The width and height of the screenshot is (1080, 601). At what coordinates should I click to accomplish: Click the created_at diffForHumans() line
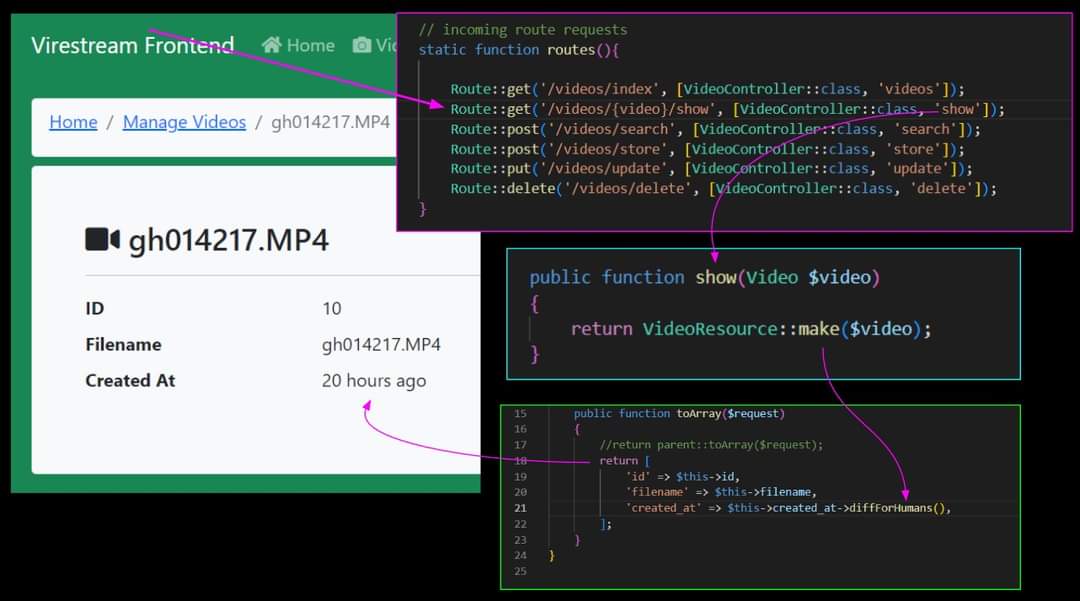(x=788, y=508)
